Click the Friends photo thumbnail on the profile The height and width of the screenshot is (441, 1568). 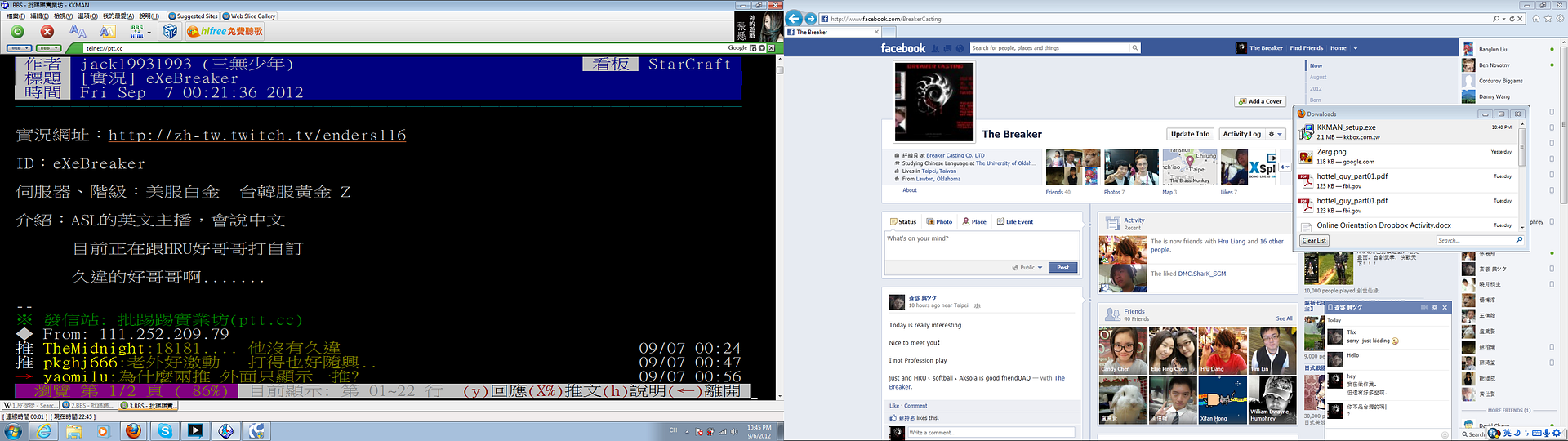pyautogui.click(x=1072, y=167)
